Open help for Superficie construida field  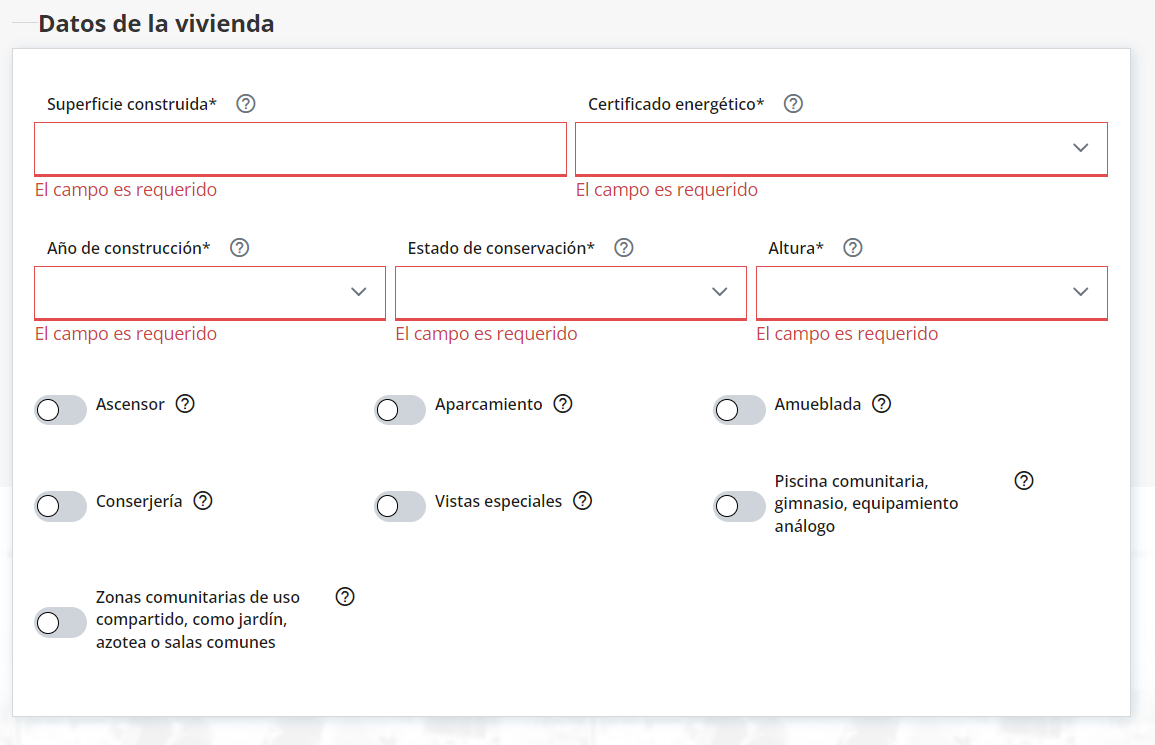245,103
